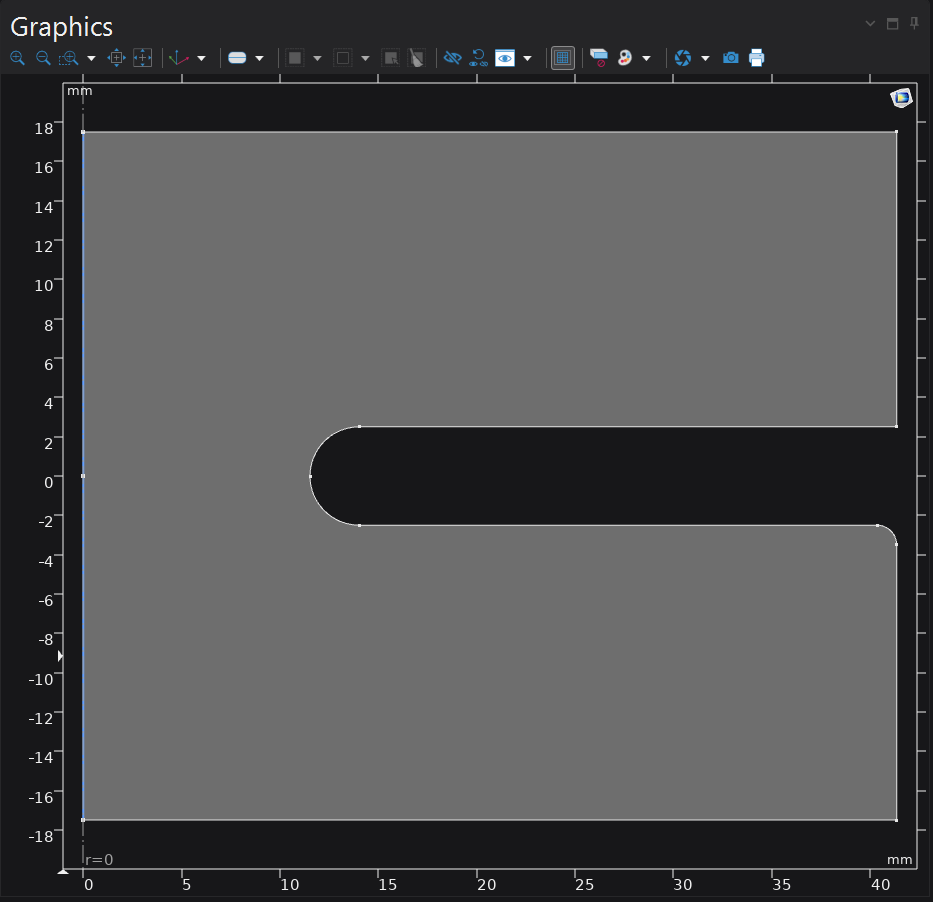
Task: Open the zoom box dropdown arrow
Action: 92,58
